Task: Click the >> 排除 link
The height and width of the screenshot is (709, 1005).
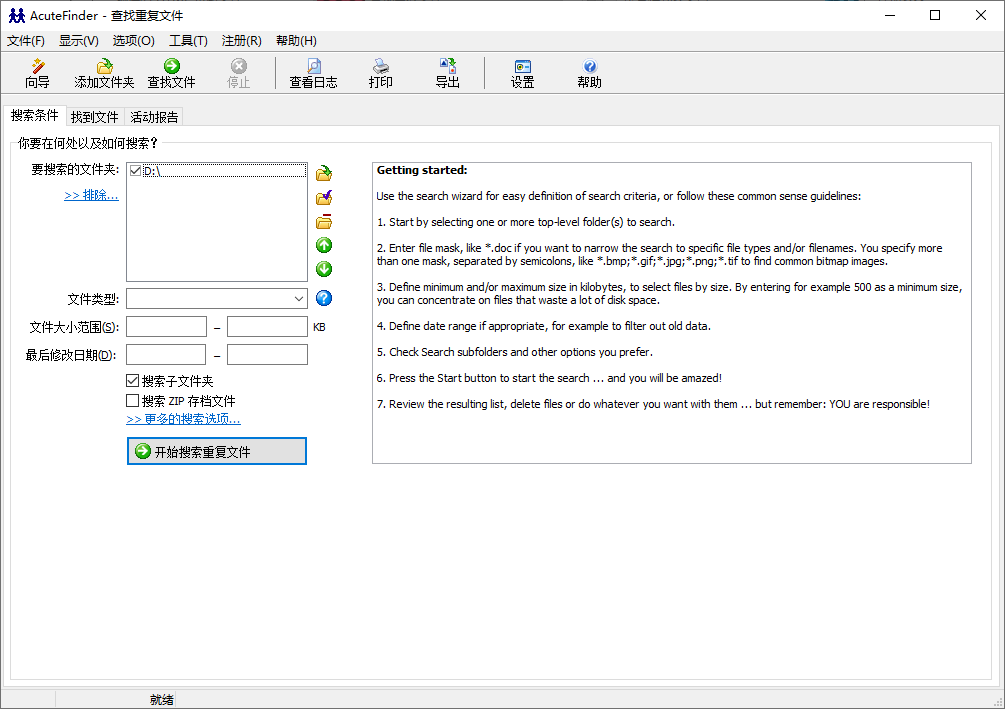Action: coord(91,195)
